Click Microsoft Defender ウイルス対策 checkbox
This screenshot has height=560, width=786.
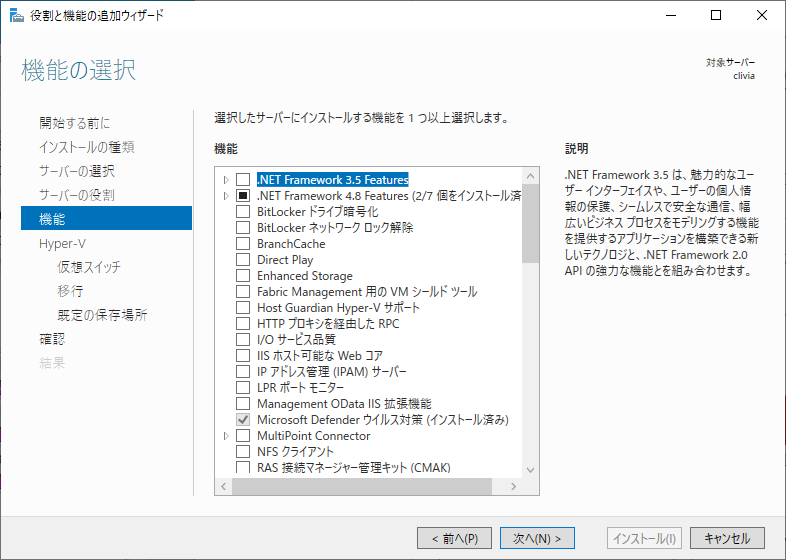click(243, 420)
